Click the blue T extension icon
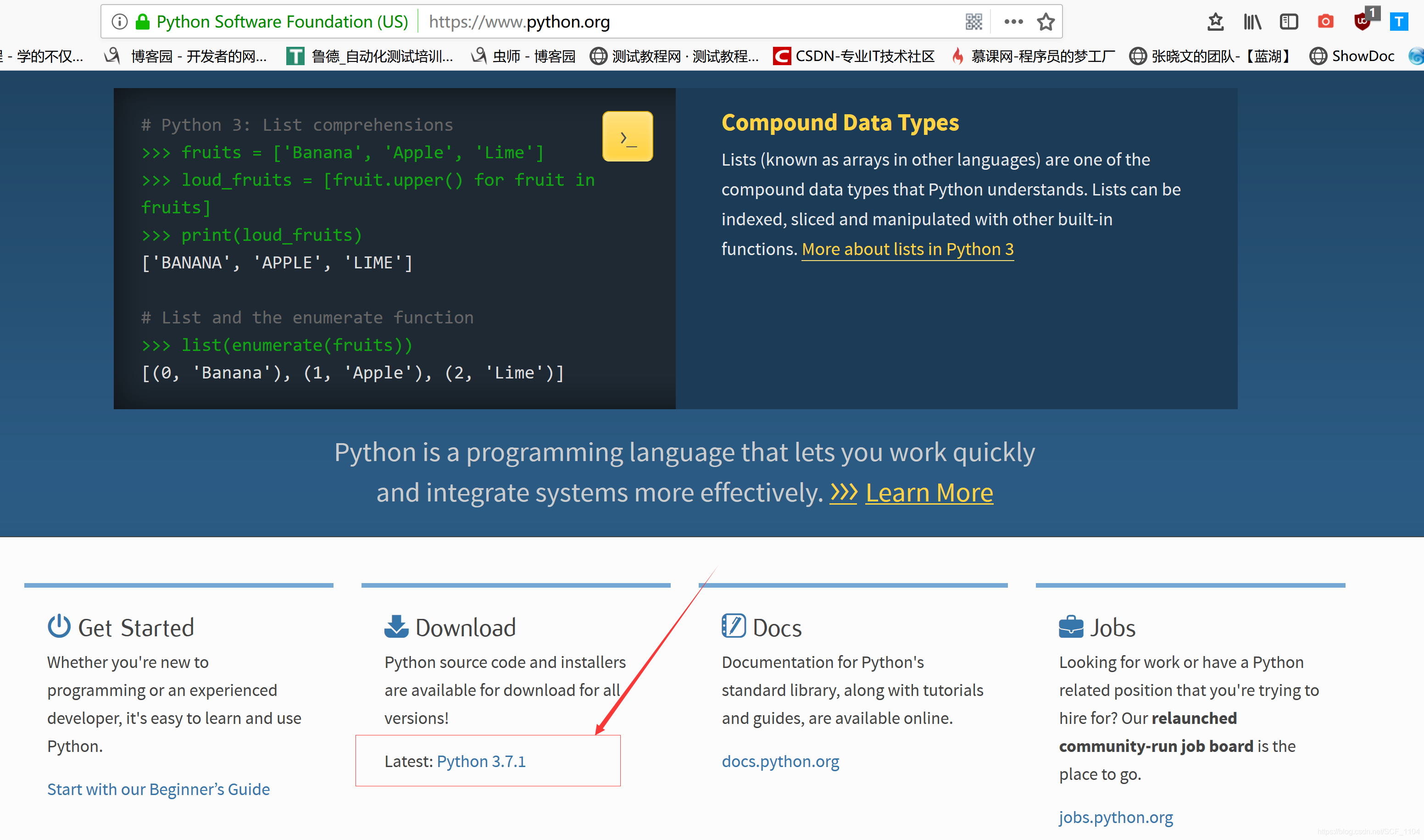This screenshot has height=840, width=1424. pyautogui.click(x=1398, y=22)
